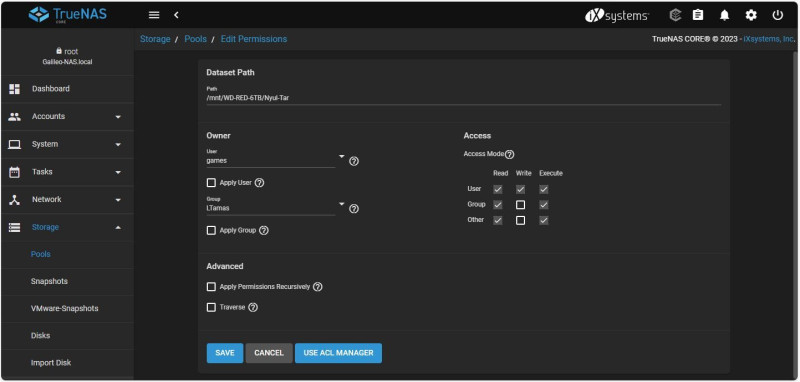Screen dimensions: 800x382
Task: Show help for Access Mode
Action: coord(509,154)
